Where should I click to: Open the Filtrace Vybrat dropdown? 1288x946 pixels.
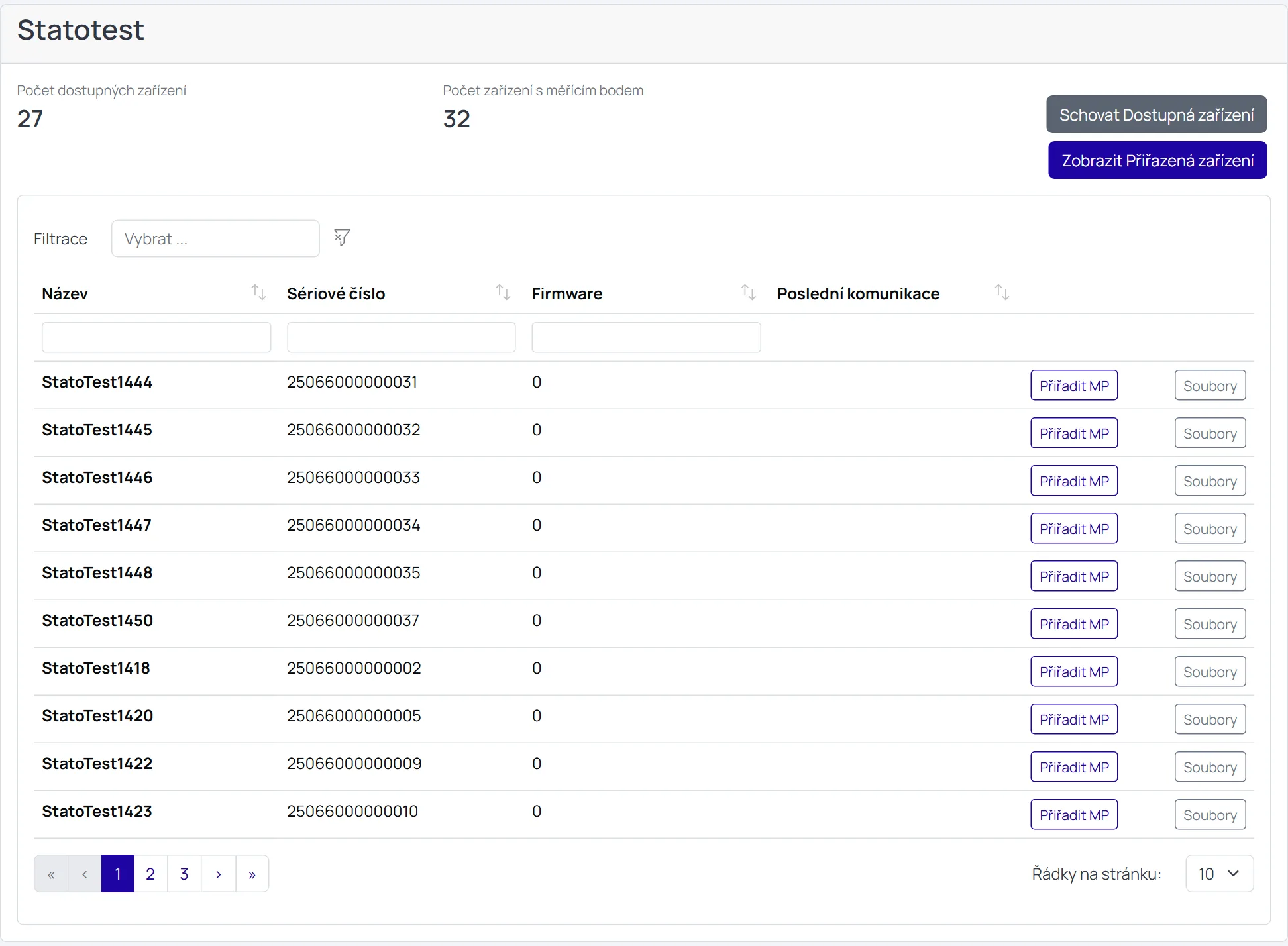pos(215,238)
